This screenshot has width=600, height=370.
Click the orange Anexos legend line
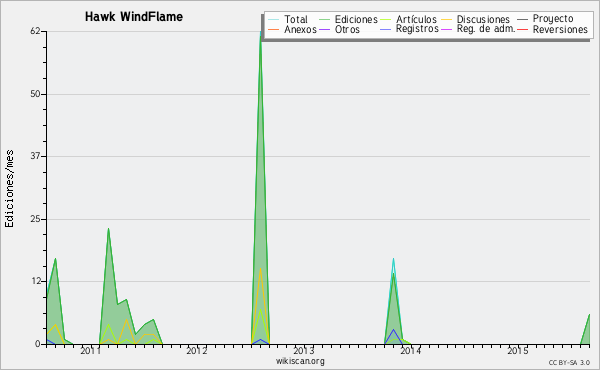274,29
